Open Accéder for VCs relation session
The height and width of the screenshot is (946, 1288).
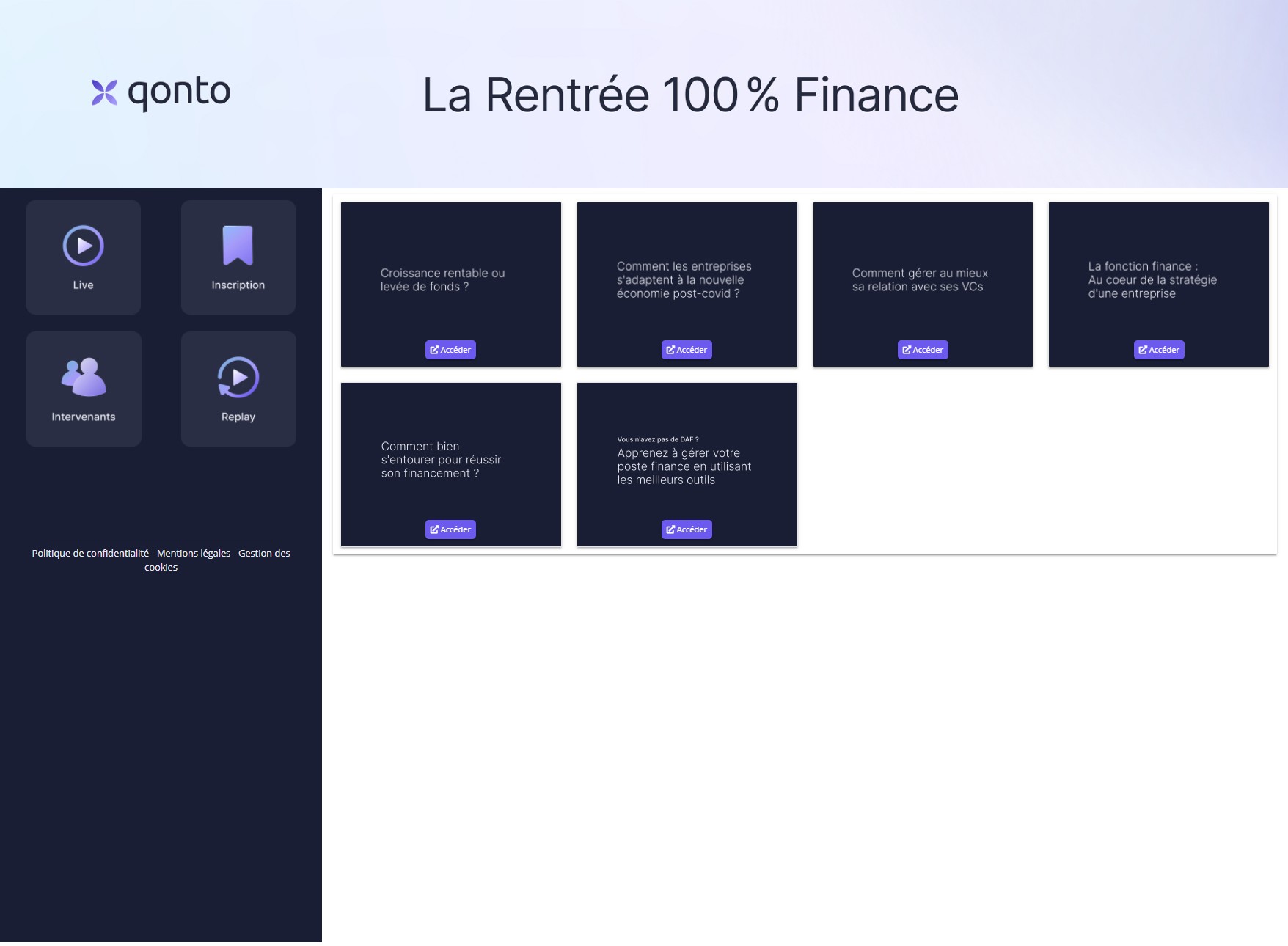(923, 350)
